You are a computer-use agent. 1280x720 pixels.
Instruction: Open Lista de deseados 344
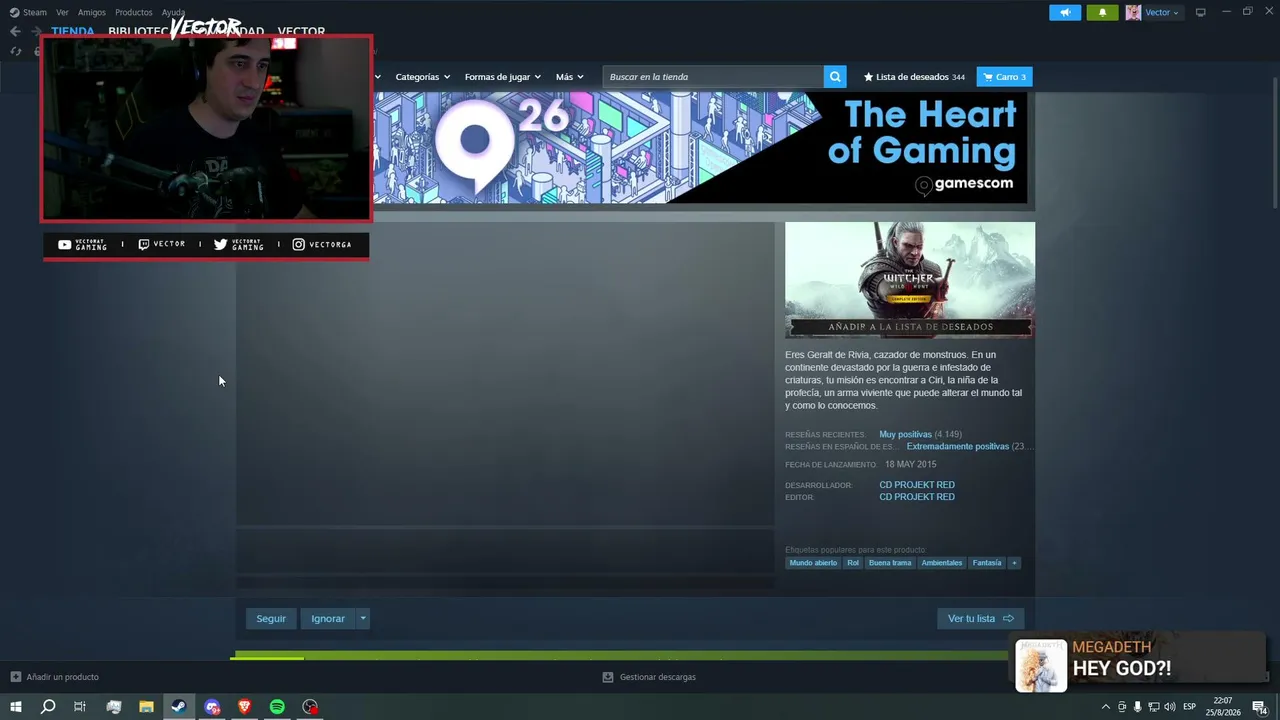coord(914,77)
